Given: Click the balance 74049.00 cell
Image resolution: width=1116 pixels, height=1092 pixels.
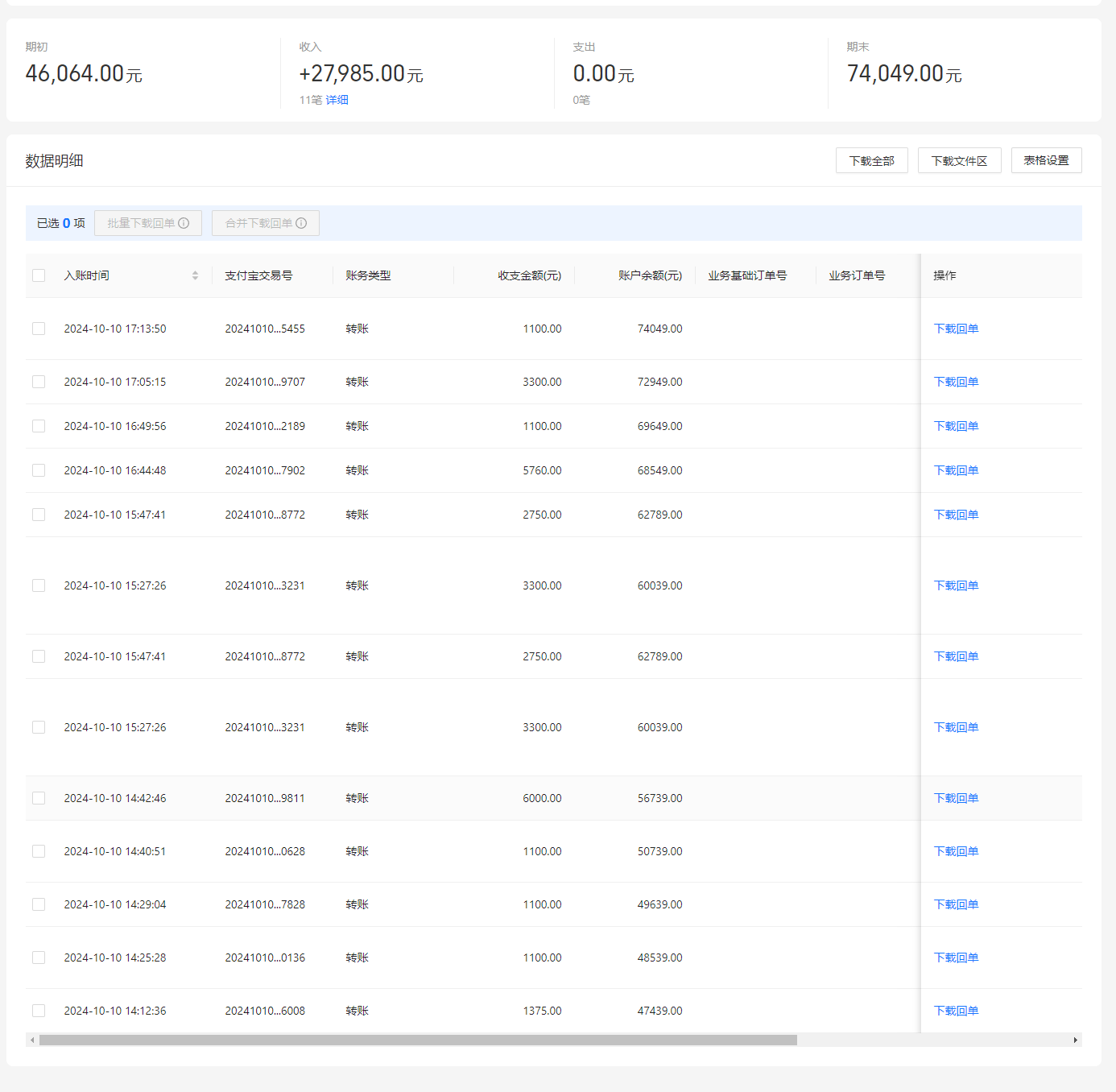Looking at the screenshot, I should (659, 329).
